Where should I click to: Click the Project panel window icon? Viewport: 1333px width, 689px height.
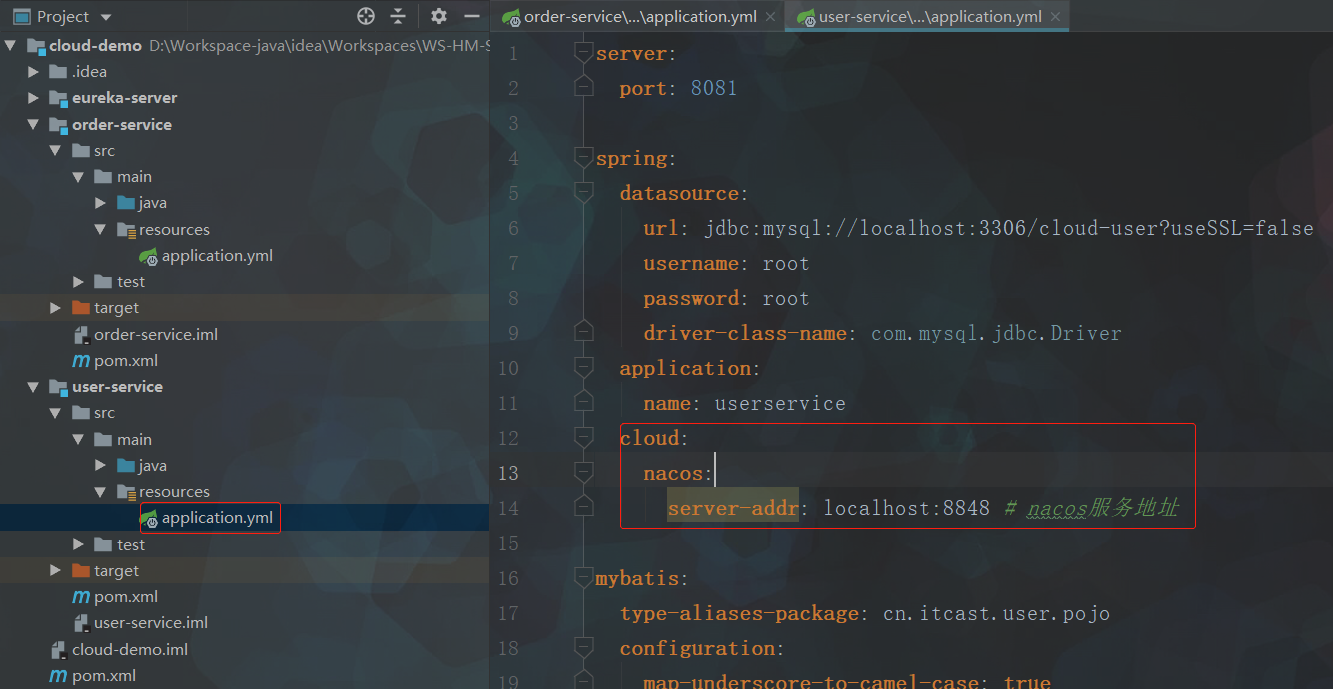pyautogui.click(x=22, y=17)
